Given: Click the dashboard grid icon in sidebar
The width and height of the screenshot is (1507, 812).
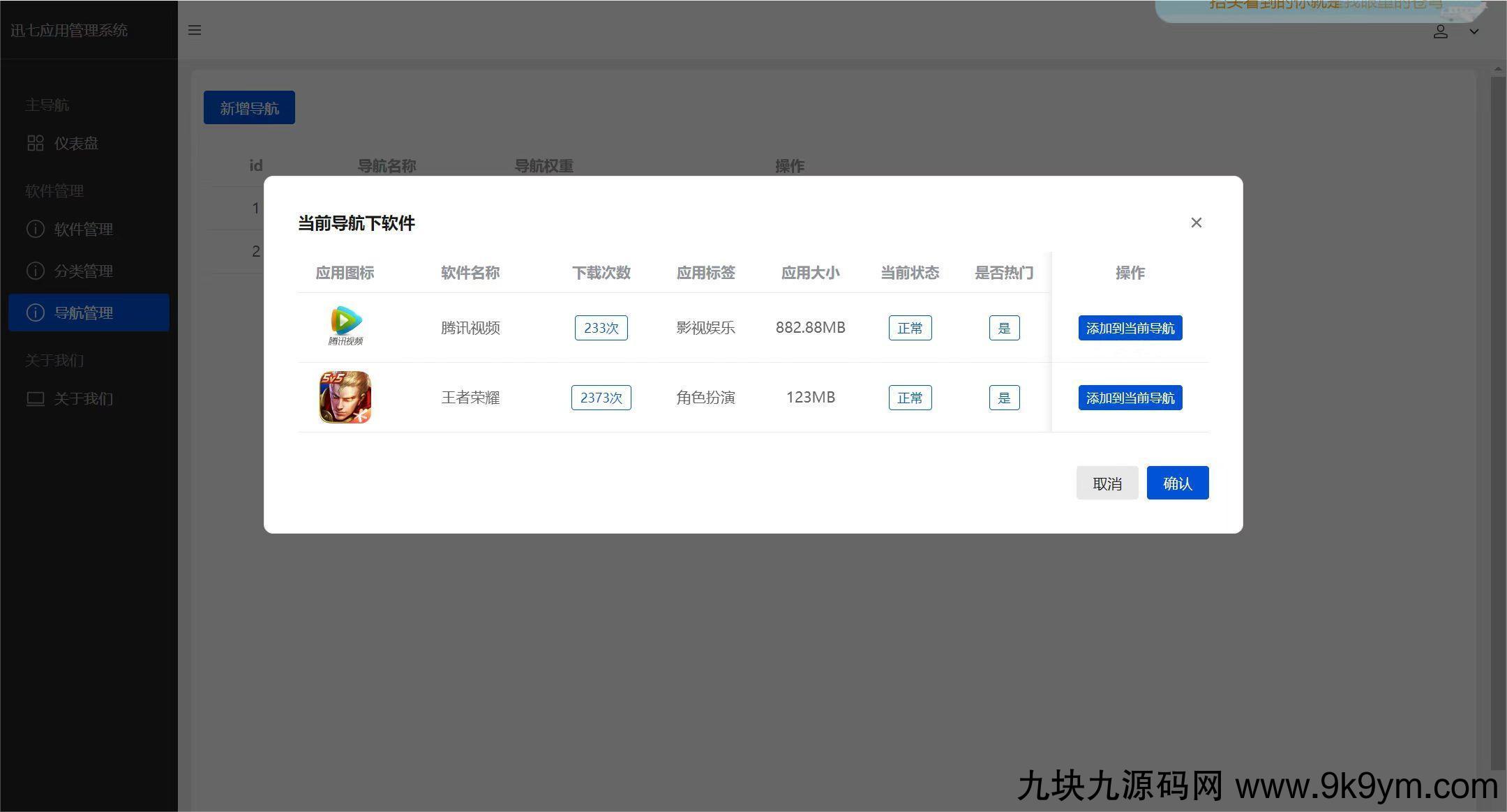Looking at the screenshot, I should coord(35,143).
